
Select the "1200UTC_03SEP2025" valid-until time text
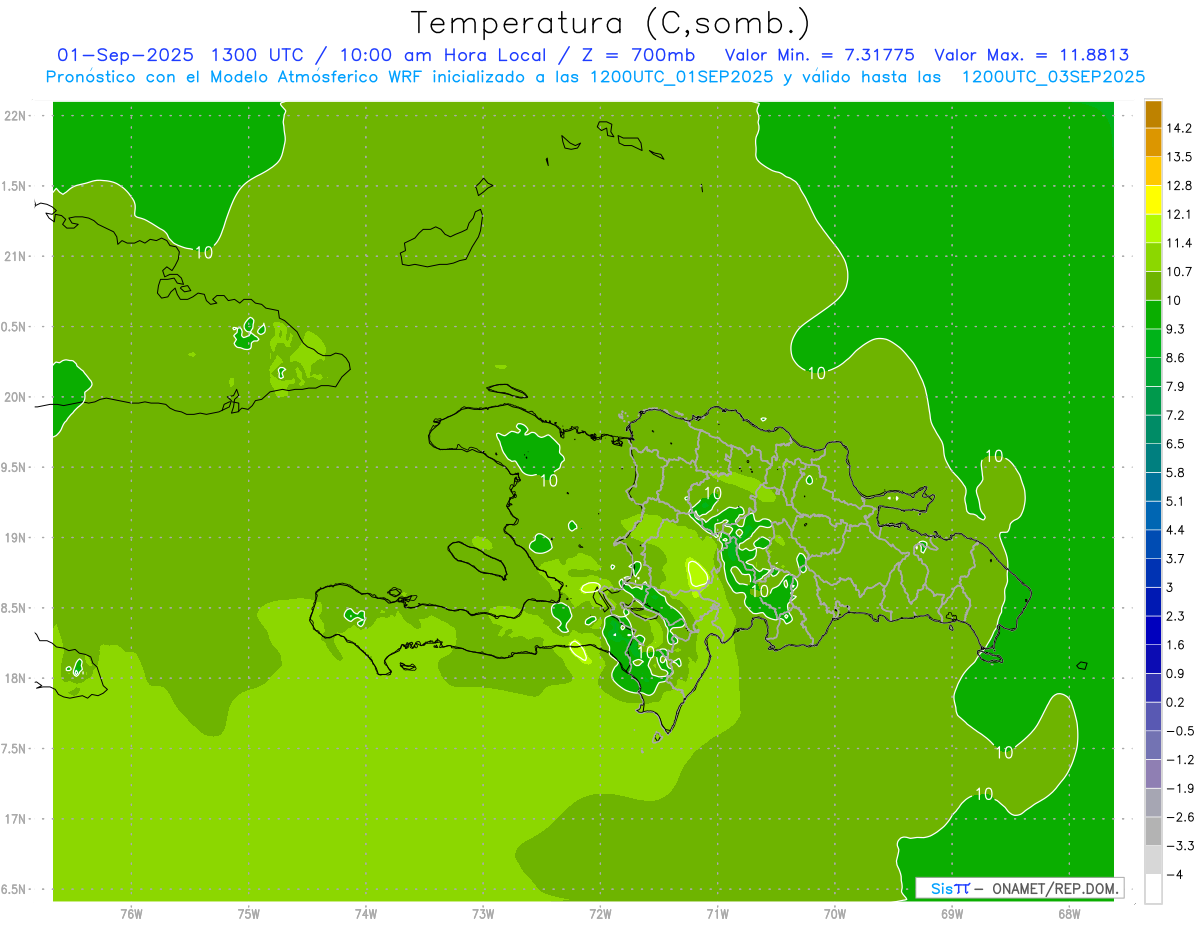coord(1053,77)
